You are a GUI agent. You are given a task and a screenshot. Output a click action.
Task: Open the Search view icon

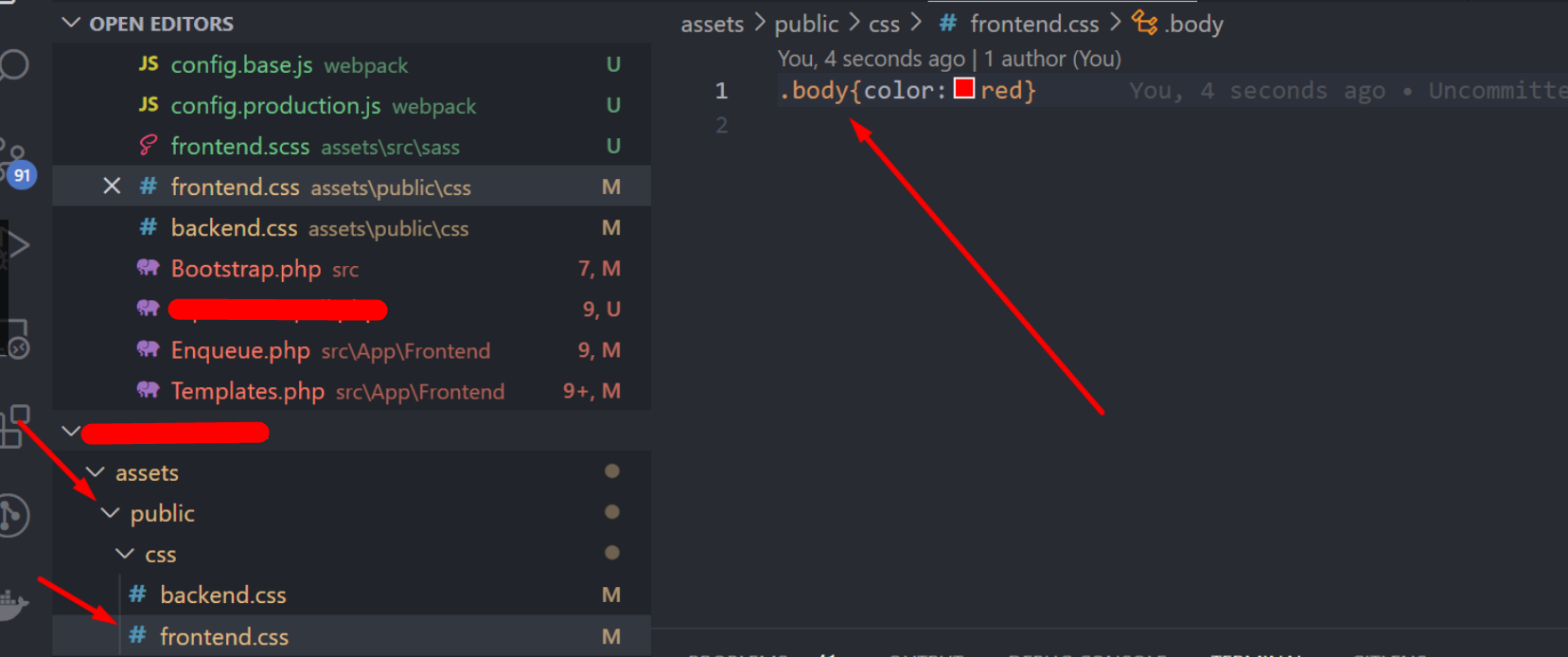pyautogui.click(x=13, y=64)
